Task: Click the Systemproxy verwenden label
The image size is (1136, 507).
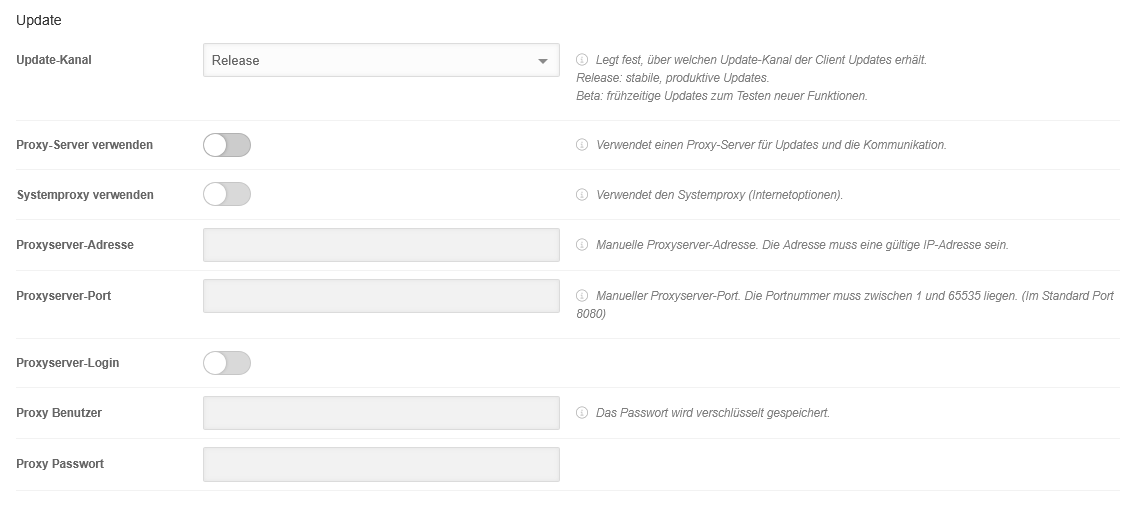Action: (x=85, y=195)
